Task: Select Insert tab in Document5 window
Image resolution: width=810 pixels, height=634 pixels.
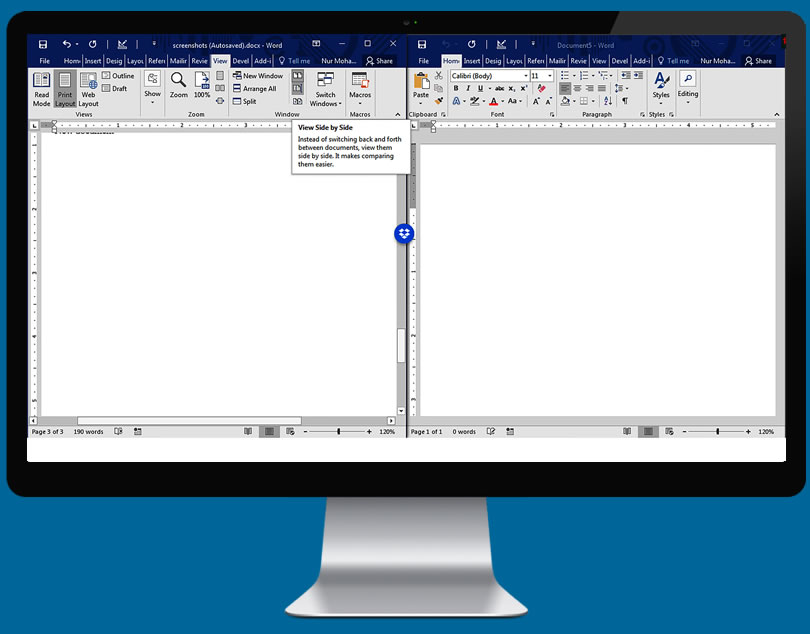Action: [x=472, y=61]
